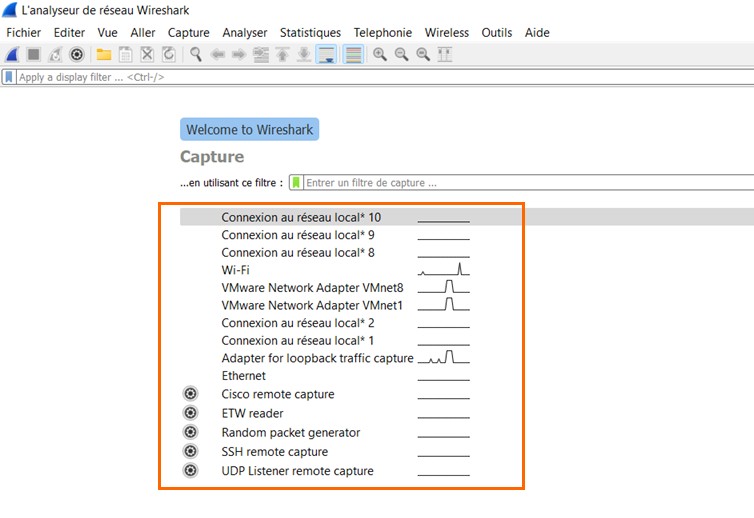This screenshot has height=518, width=754.
Task: Save the capture file from the toolbar
Action: (x=126, y=54)
